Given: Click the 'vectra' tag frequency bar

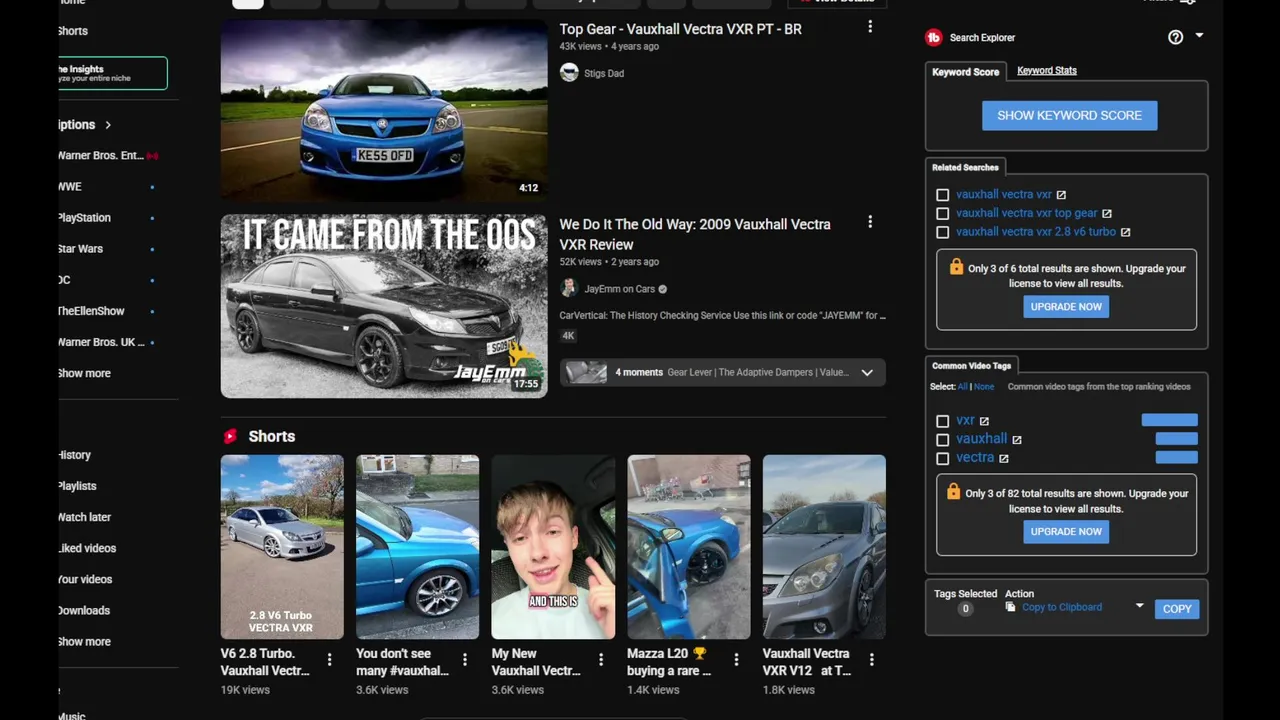Looking at the screenshot, I should [x=1176, y=457].
